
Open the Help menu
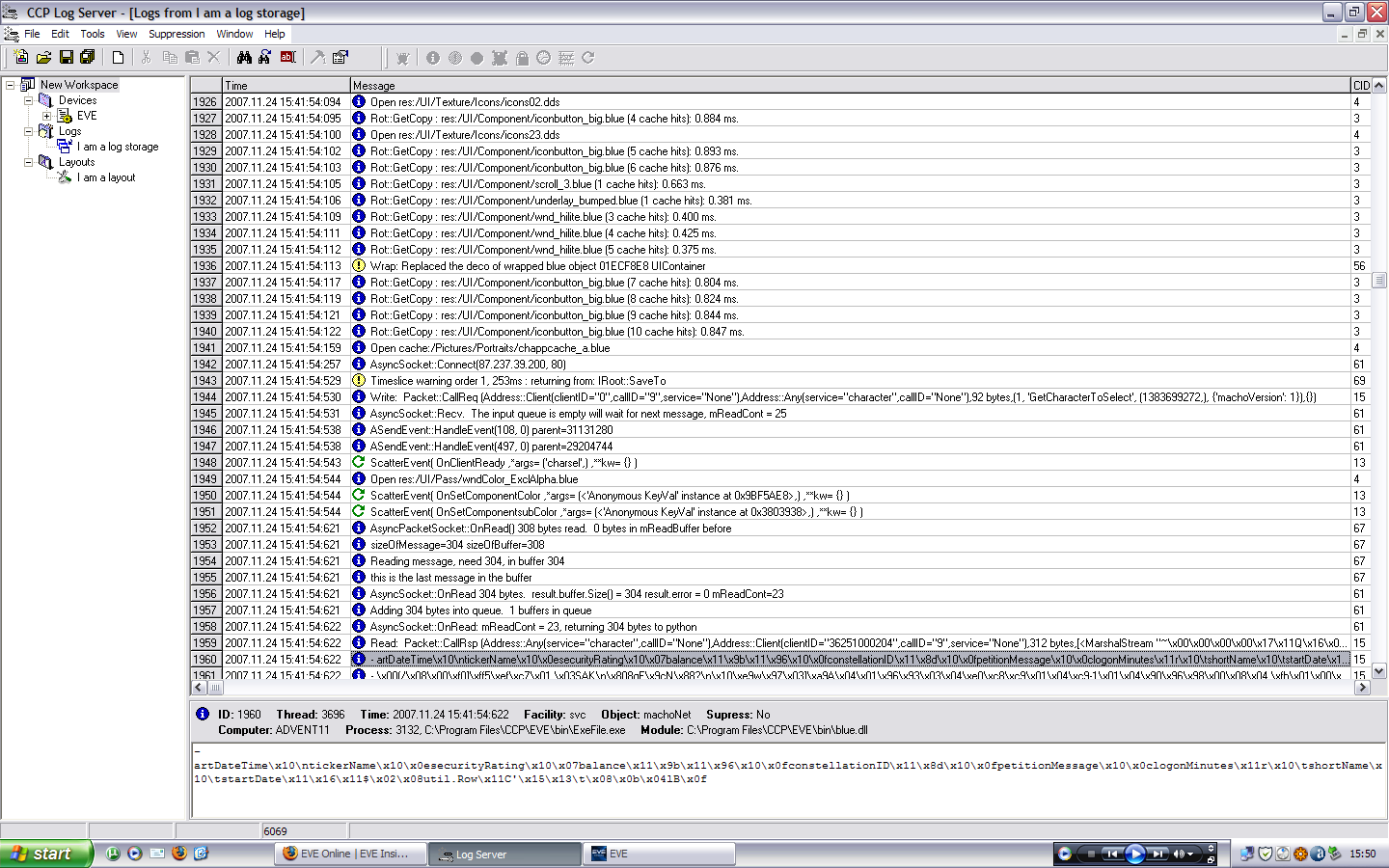pyautogui.click(x=275, y=34)
